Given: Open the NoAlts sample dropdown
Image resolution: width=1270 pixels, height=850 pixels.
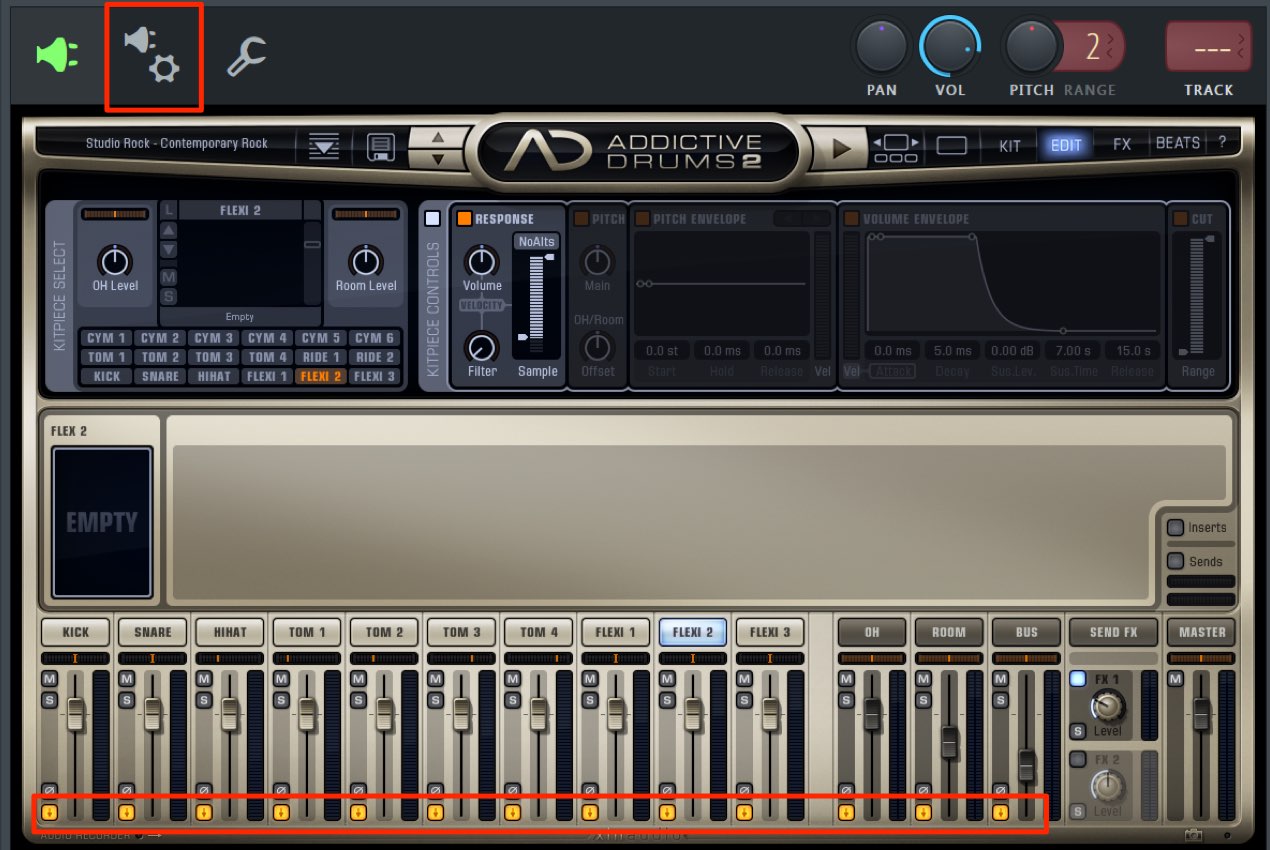Looking at the screenshot, I should (x=537, y=241).
